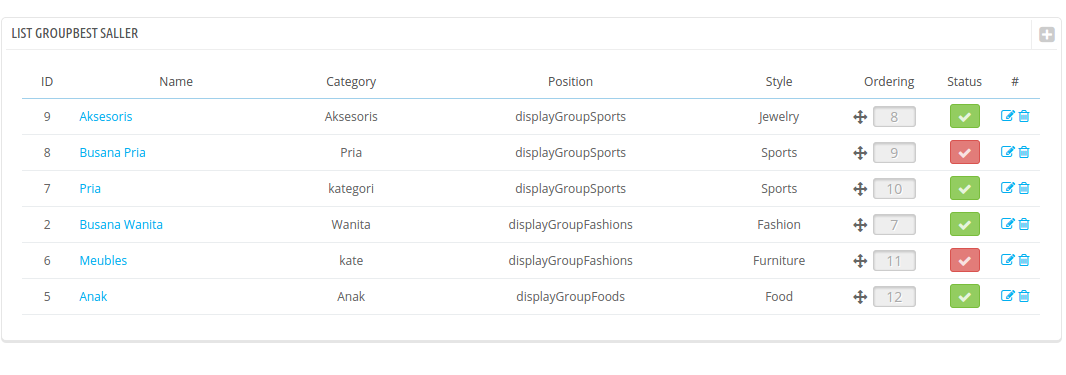Click the ordering field showing 10

[894, 189]
